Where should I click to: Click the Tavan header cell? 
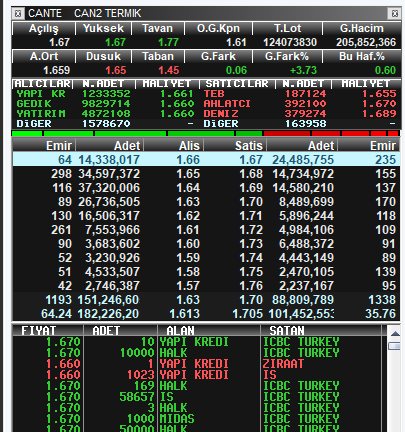158,29
